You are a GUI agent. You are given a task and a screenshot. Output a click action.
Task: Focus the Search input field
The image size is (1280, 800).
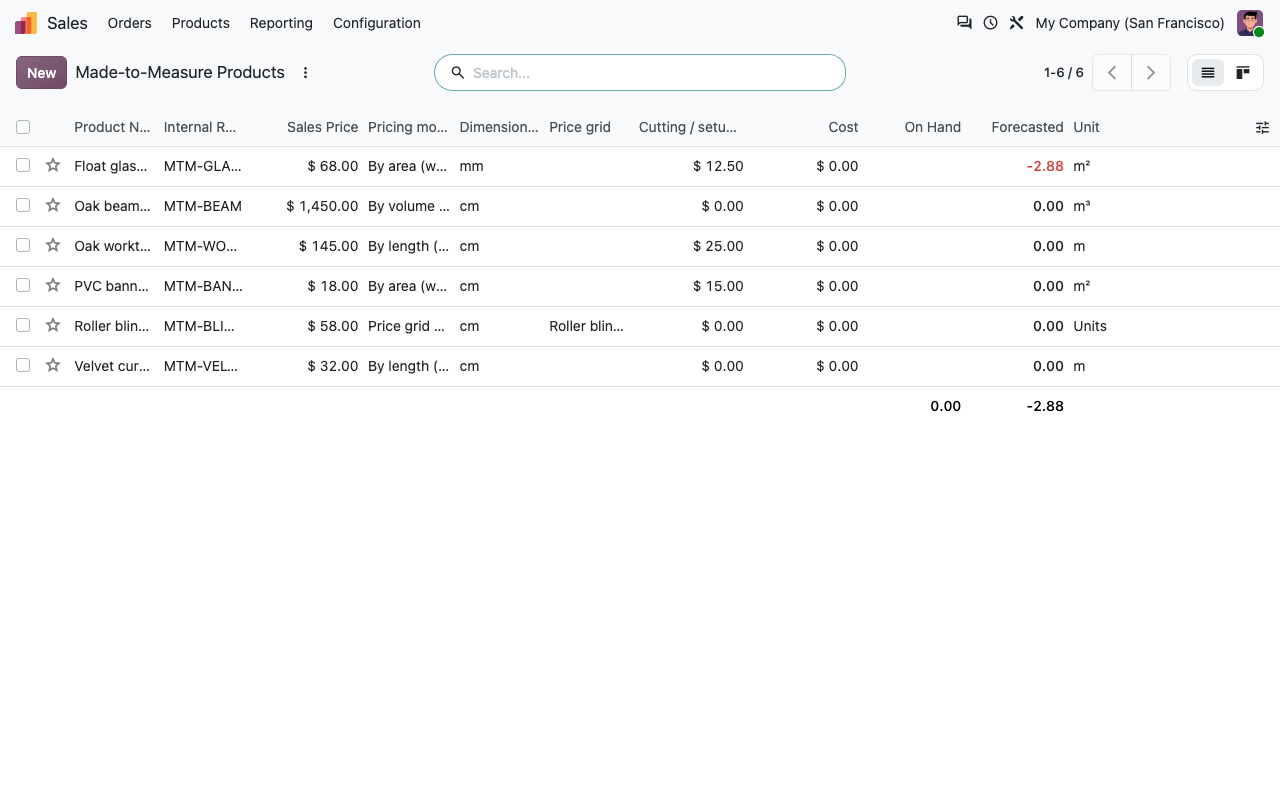pos(650,73)
